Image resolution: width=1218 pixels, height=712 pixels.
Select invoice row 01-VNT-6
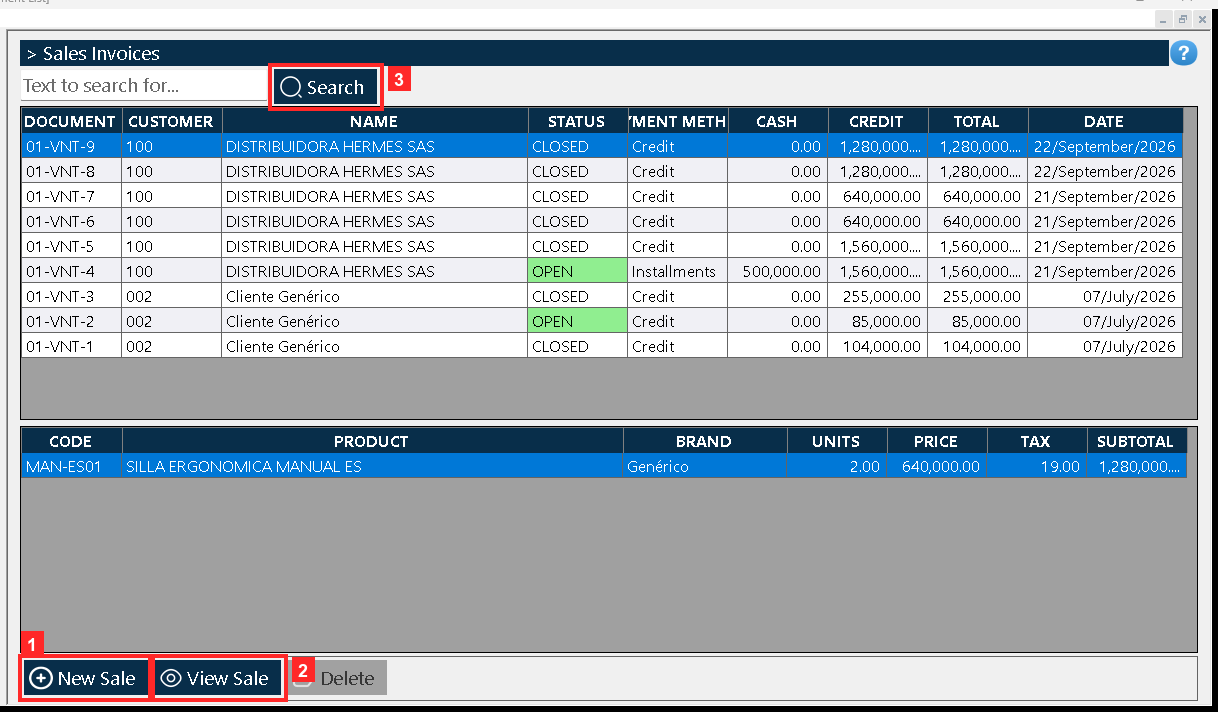[601, 221]
